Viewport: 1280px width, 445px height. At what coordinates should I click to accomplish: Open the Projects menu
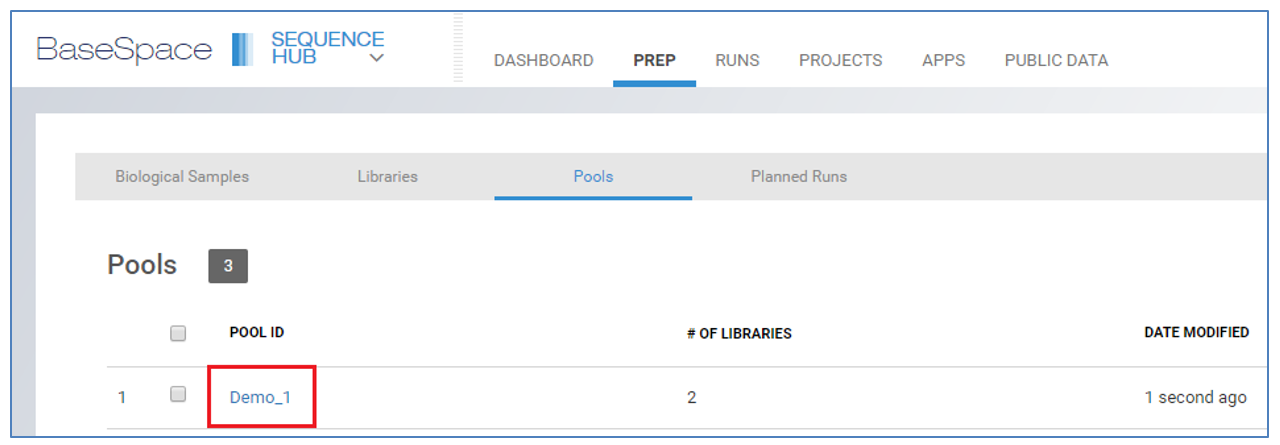(840, 61)
